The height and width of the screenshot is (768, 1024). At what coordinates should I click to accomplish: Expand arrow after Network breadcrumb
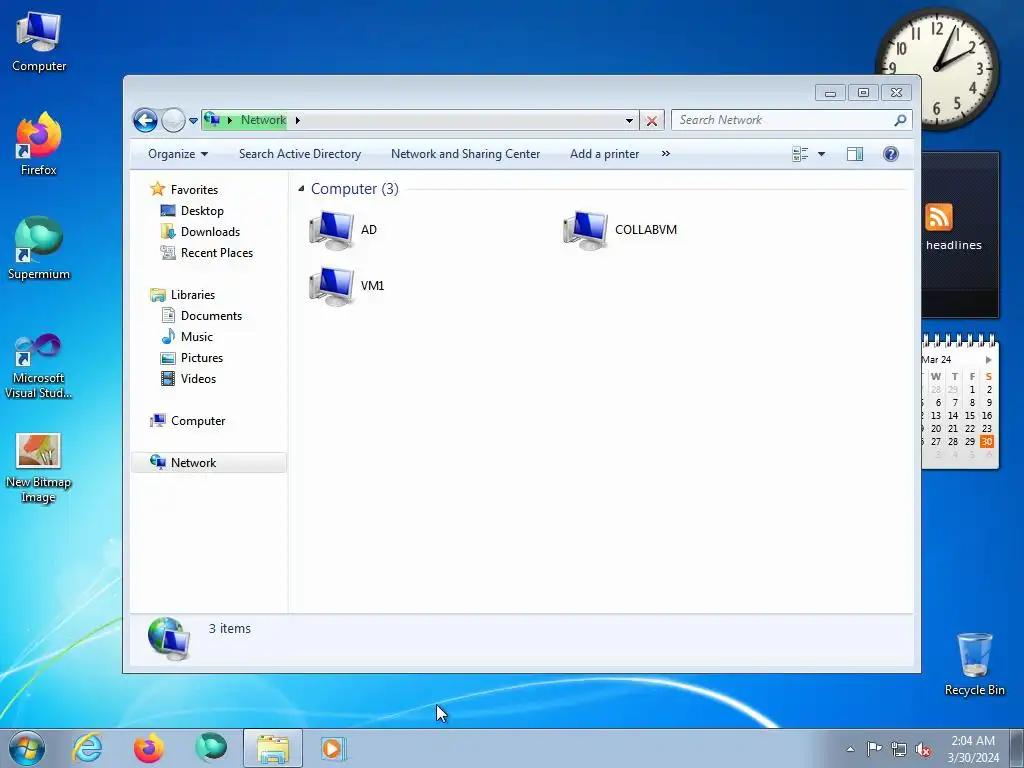point(298,120)
